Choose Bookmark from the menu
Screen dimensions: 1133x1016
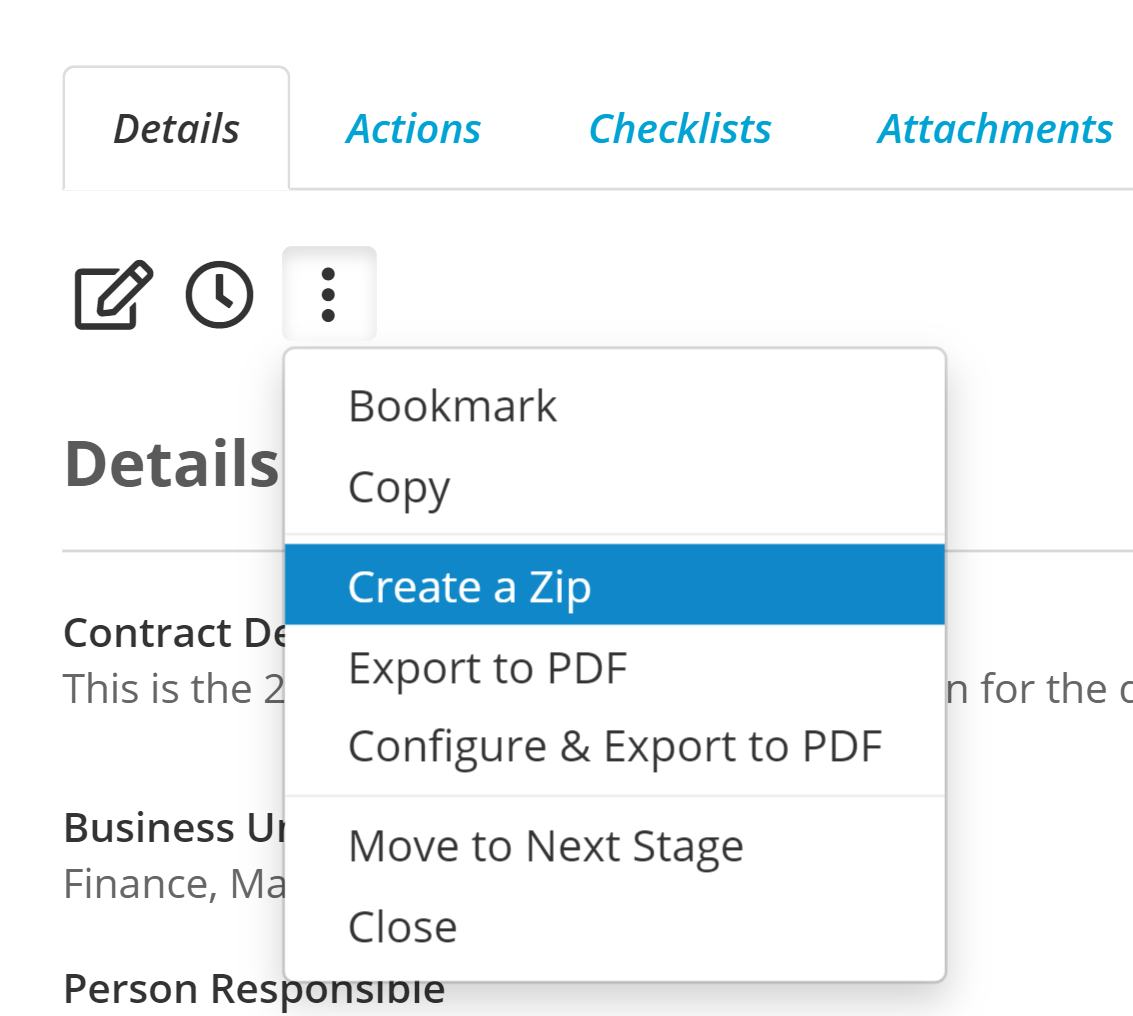click(x=615, y=406)
